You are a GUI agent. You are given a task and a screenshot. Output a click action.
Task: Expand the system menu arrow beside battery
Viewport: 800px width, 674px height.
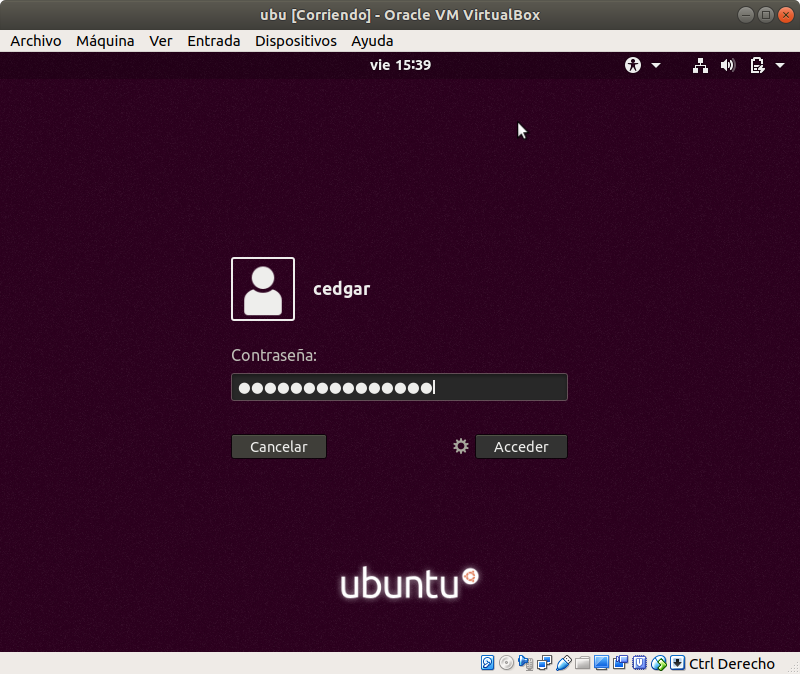click(780, 66)
